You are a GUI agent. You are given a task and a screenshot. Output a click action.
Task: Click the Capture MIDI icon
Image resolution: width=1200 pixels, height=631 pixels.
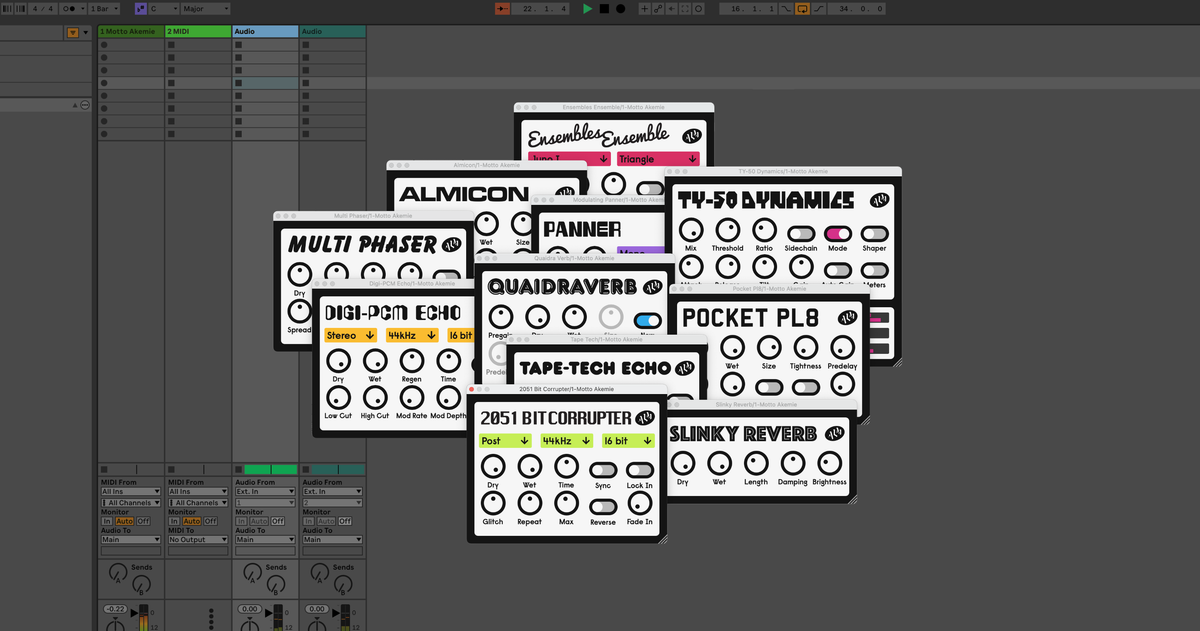click(685, 8)
